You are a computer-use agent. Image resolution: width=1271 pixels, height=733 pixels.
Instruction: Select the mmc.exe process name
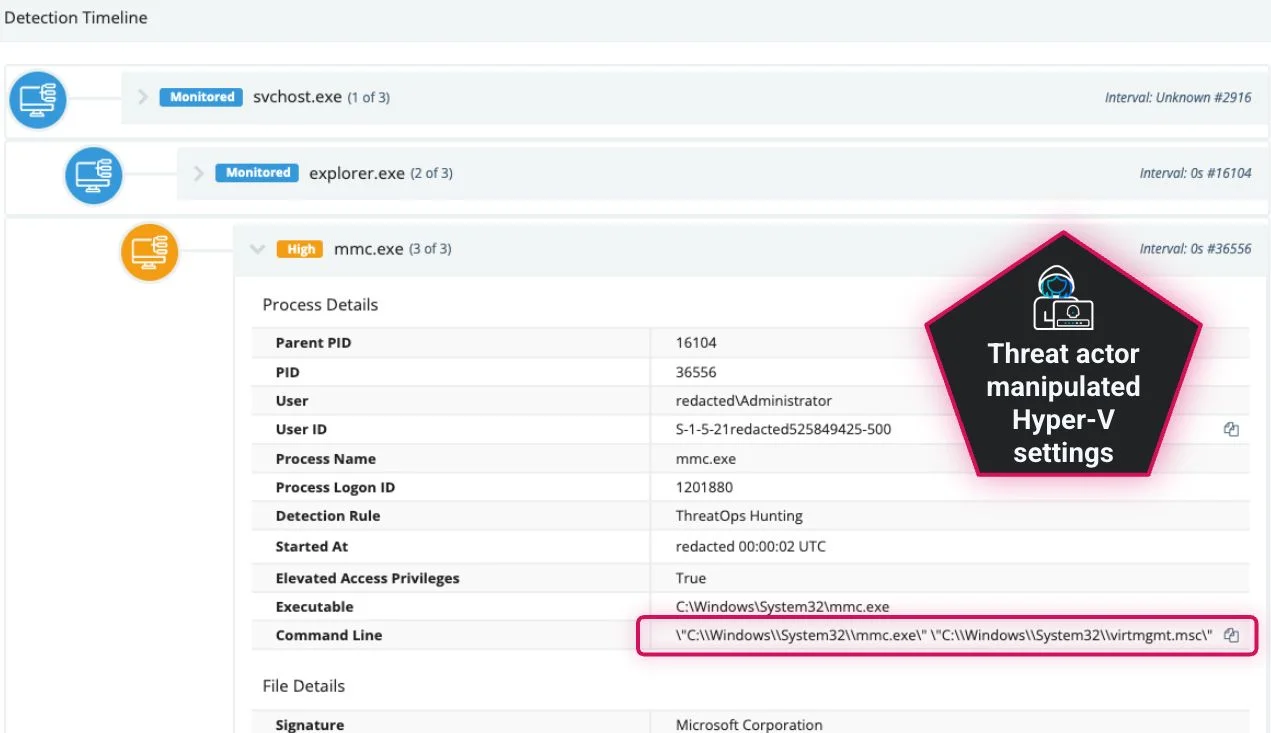tap(368, 249)
